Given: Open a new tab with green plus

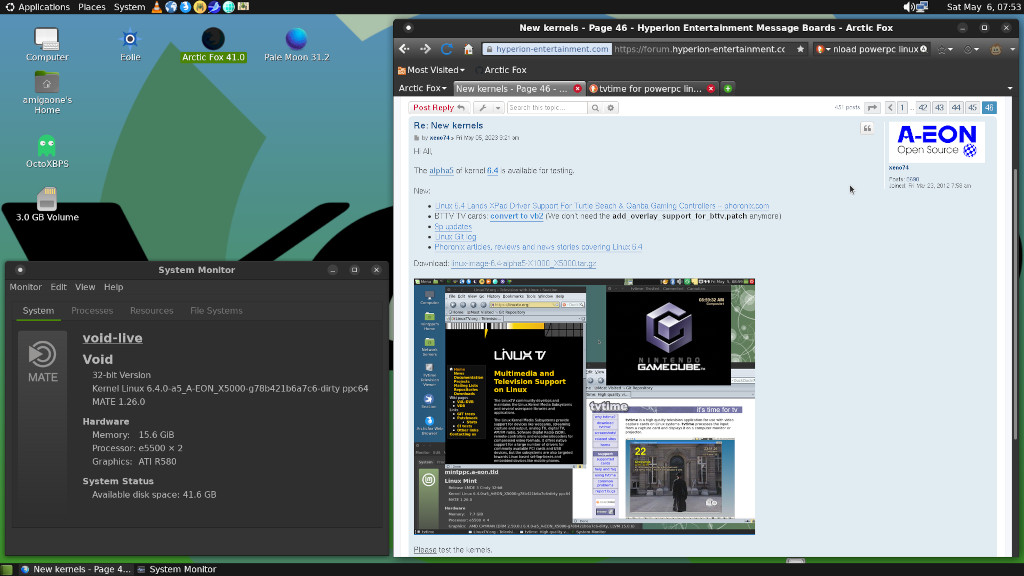Looking at the screenshot, I should 728,89.
